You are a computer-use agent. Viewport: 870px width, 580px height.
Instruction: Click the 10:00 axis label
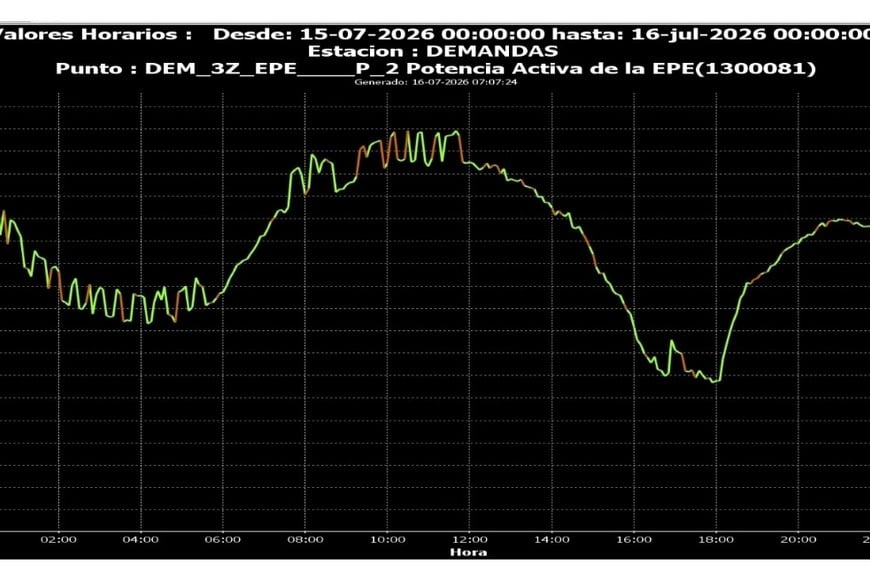[x=387, y=539]
